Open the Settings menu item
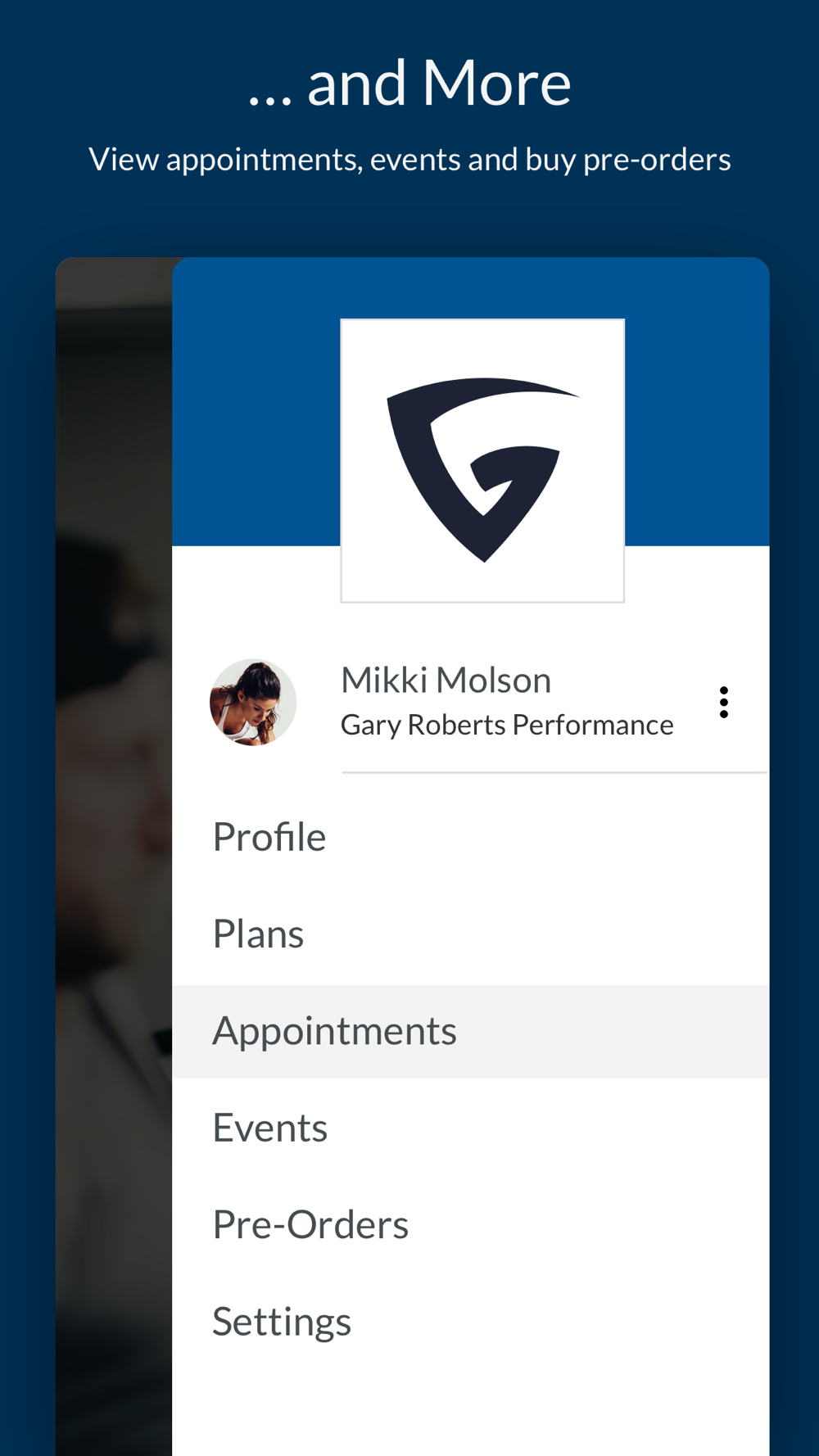The height and width of the screenshot is (1456, 819). coord(470,1322)
